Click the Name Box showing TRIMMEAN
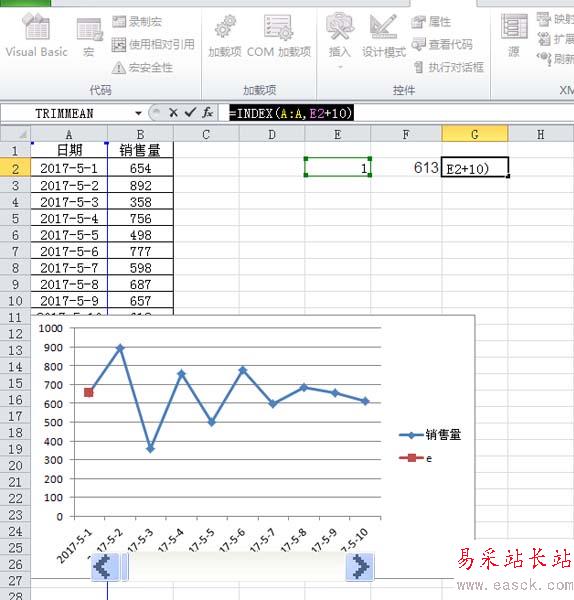The image size is (574, 600). click(65, 113)
